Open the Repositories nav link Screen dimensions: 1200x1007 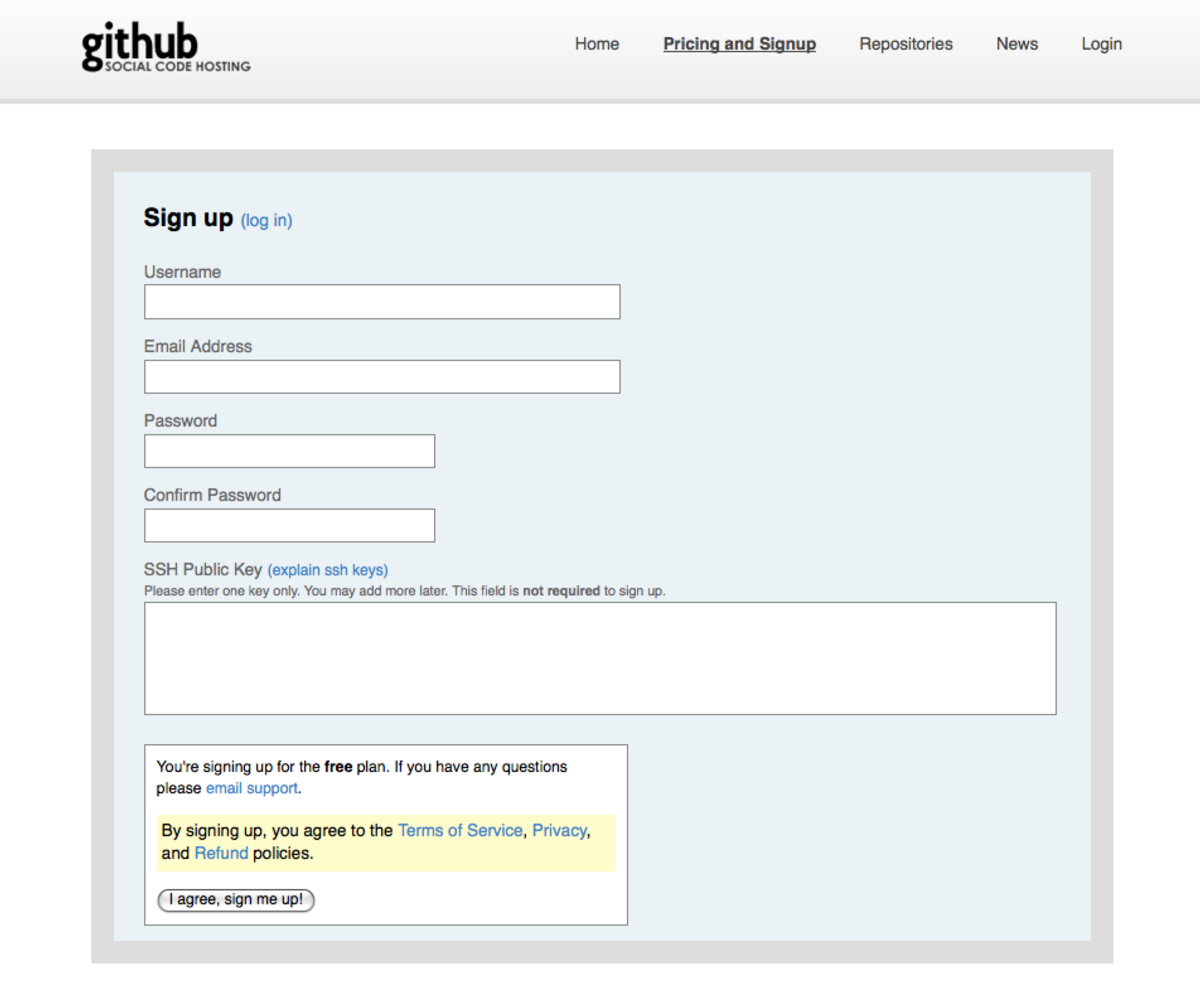tap(906, 44)
